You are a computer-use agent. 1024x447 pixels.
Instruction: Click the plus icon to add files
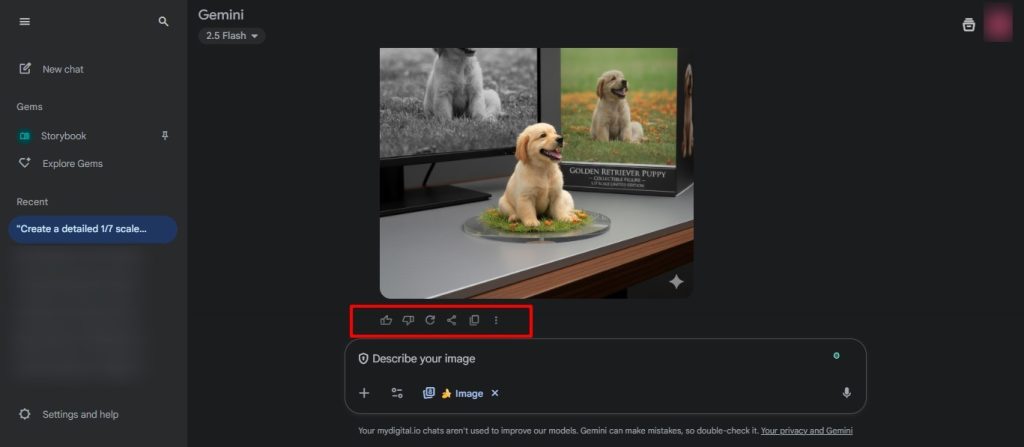click(364, 393)
